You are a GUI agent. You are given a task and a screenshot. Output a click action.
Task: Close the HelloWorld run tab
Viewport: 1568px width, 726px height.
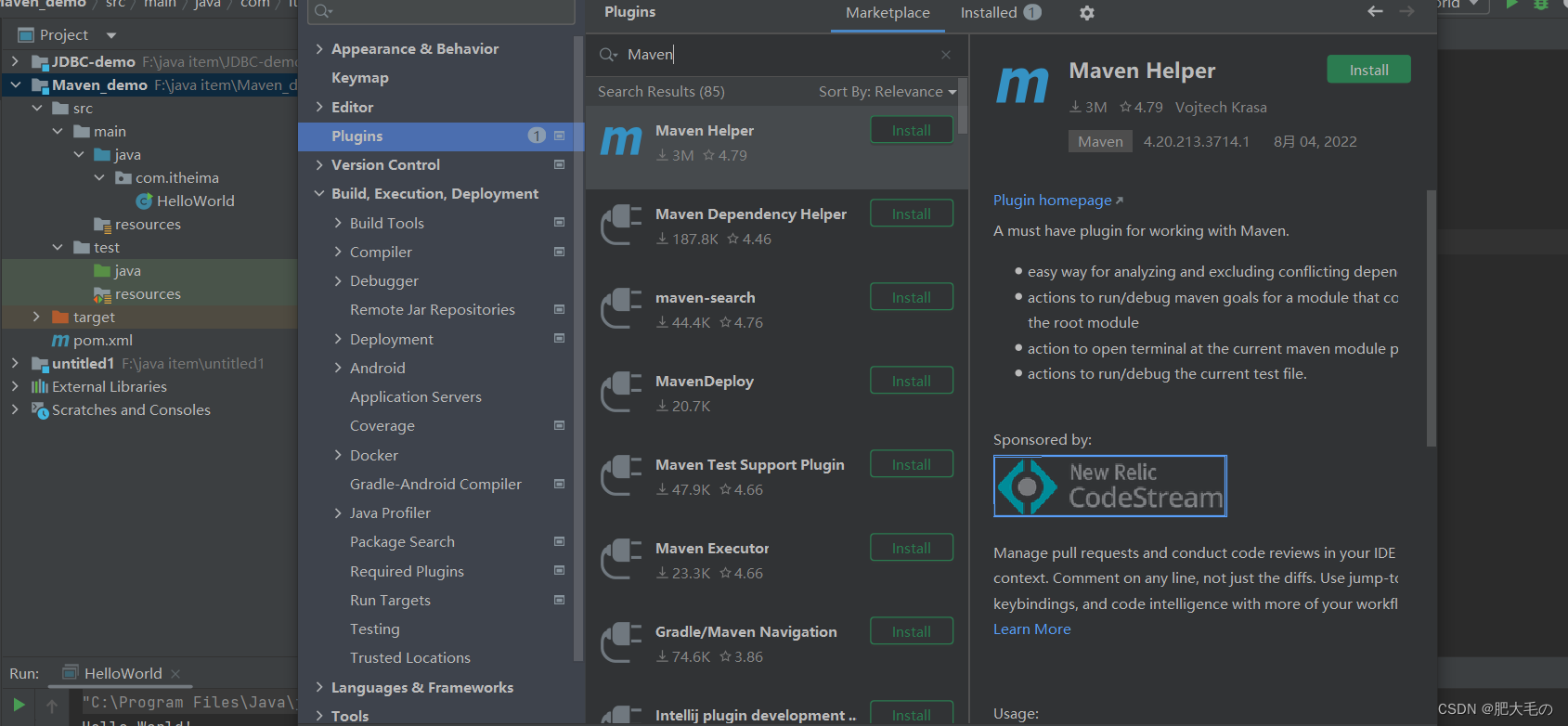point(175,673)
